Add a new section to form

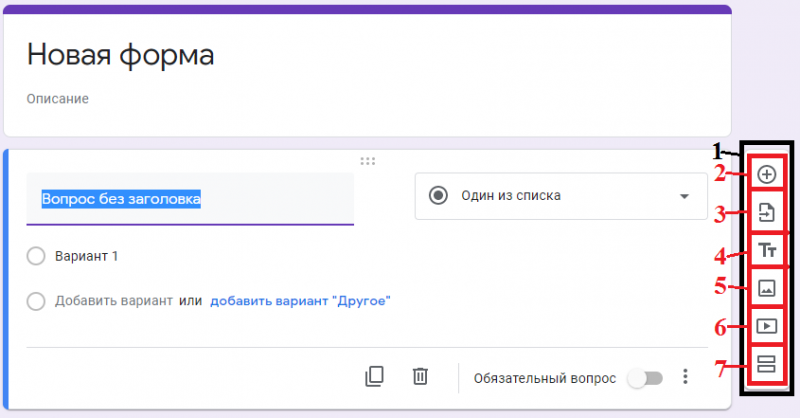tap(766, 363)
